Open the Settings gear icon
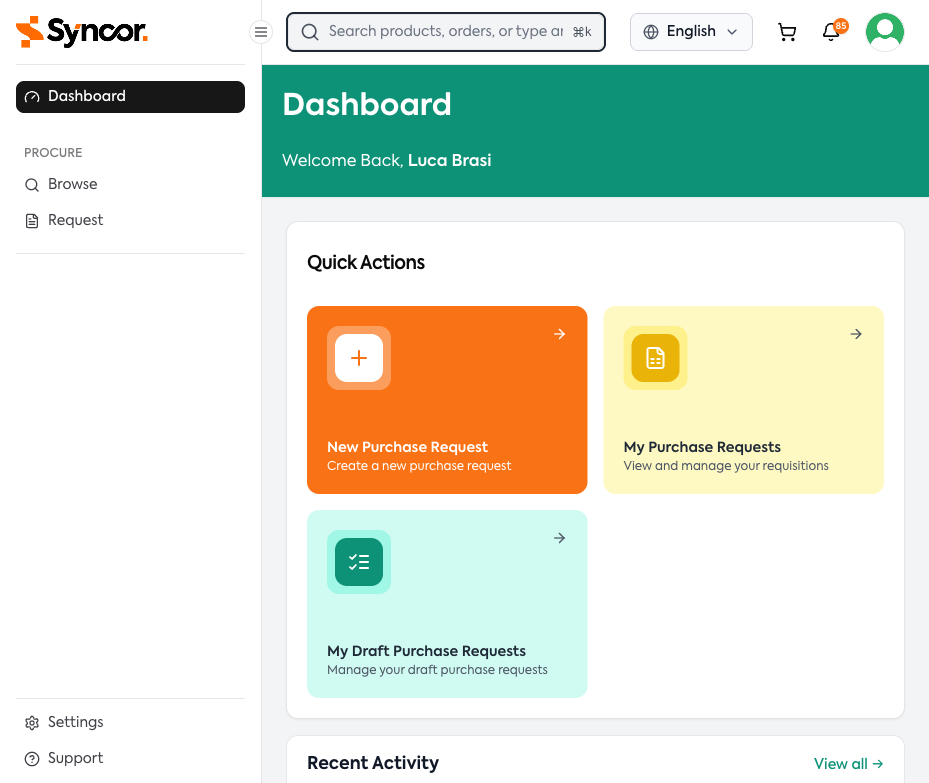Image resolution: width=929 pixels, height=783 pixels. tap(31, 722)
